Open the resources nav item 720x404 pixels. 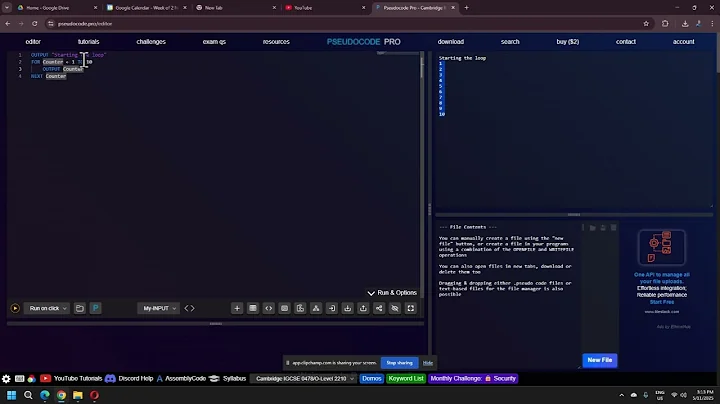(x=276, y=42)
